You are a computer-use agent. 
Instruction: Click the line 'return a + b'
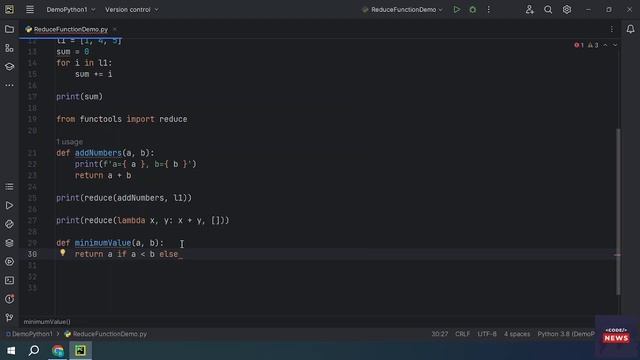(103, 176)
